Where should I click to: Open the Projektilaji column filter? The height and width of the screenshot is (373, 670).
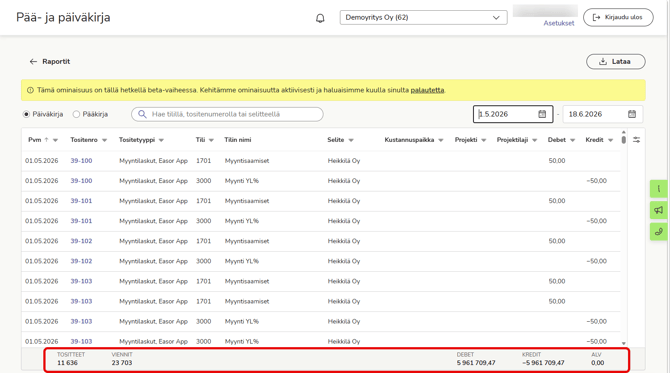534,140
